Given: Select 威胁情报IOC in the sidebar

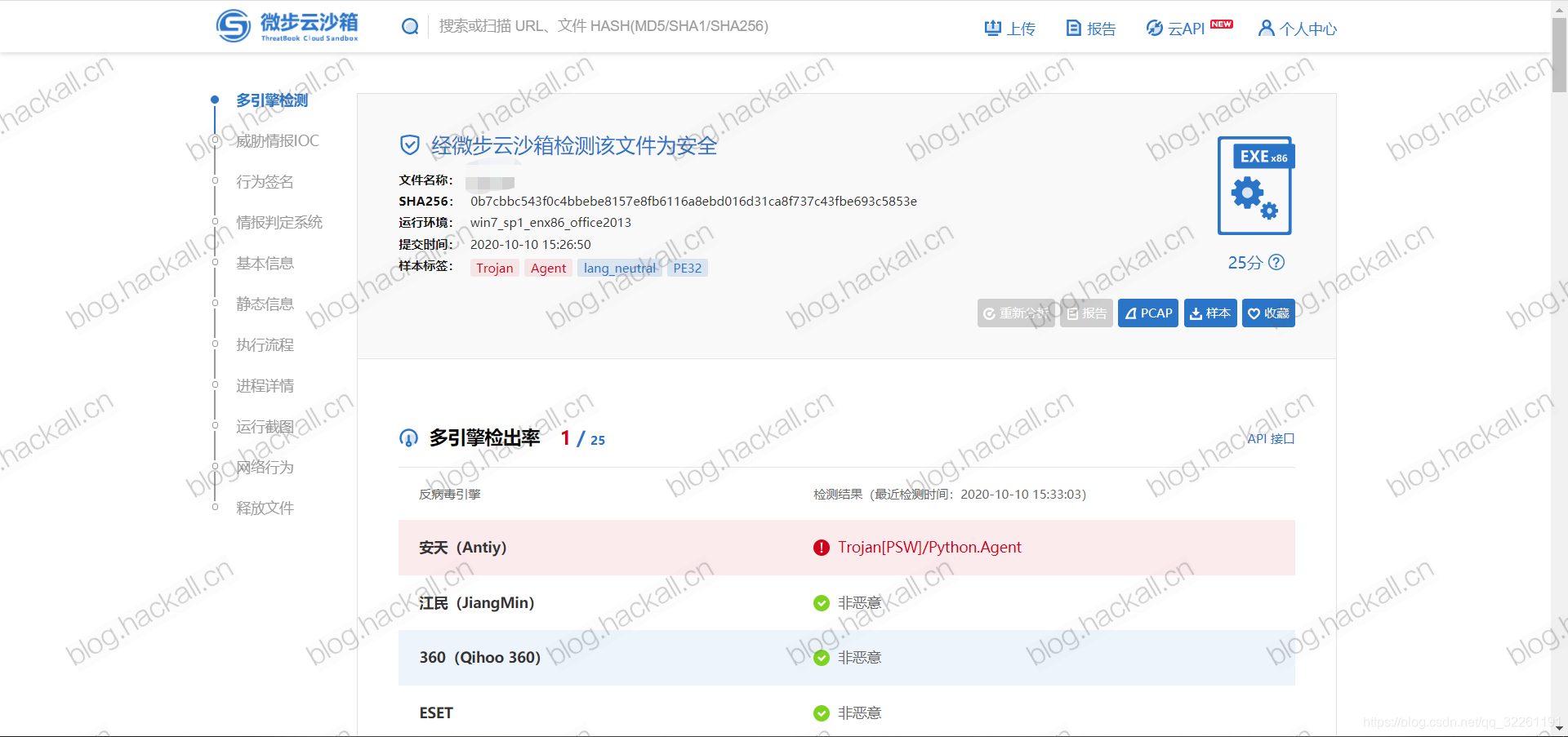Looking at the screenshot, I should click(x=278, y=141).
